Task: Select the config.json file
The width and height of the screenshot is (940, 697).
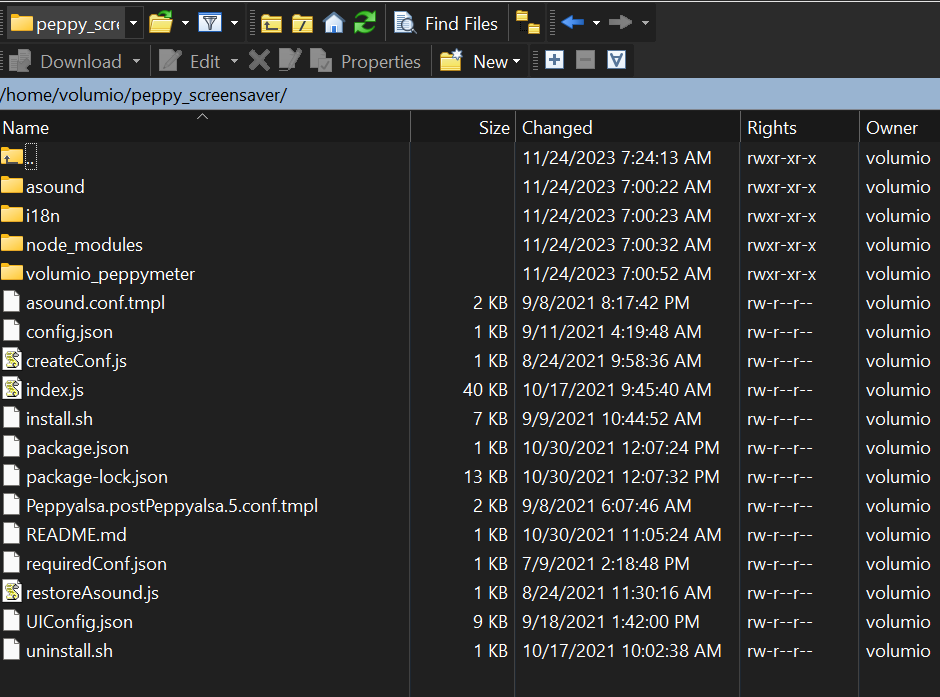Action: (57, 331)
